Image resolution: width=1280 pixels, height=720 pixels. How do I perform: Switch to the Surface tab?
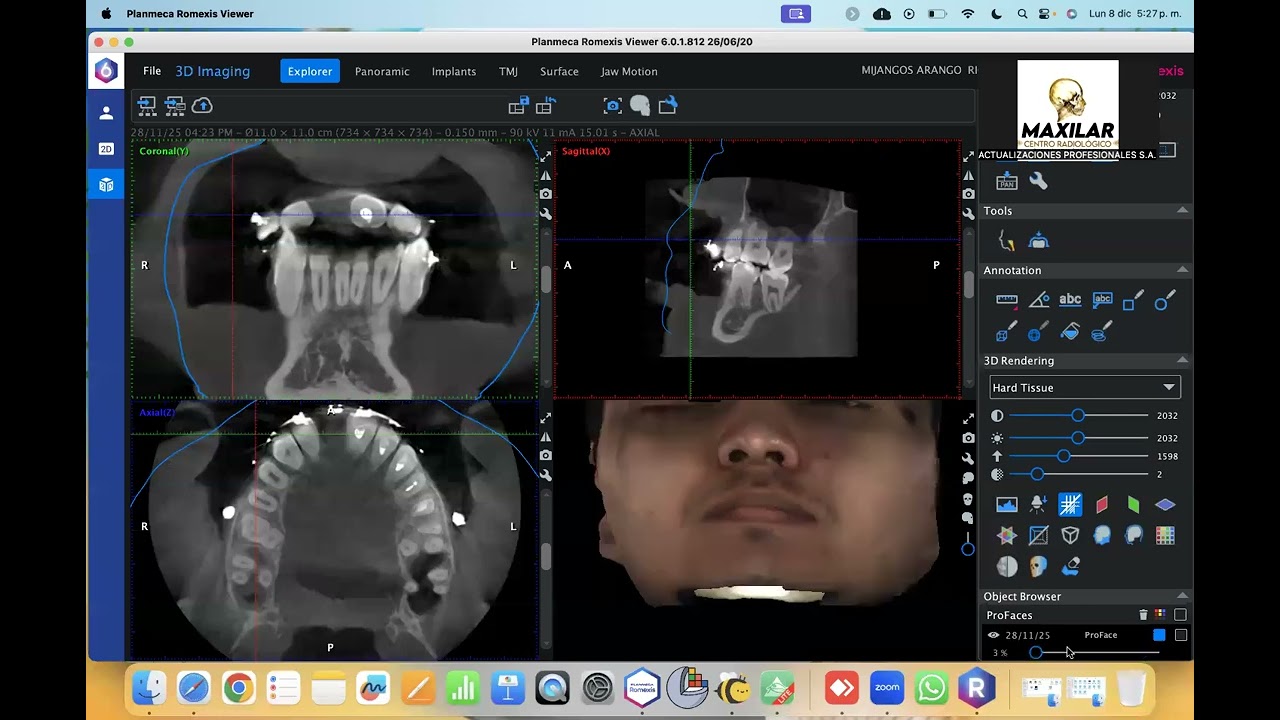click(x=559, y=71)
